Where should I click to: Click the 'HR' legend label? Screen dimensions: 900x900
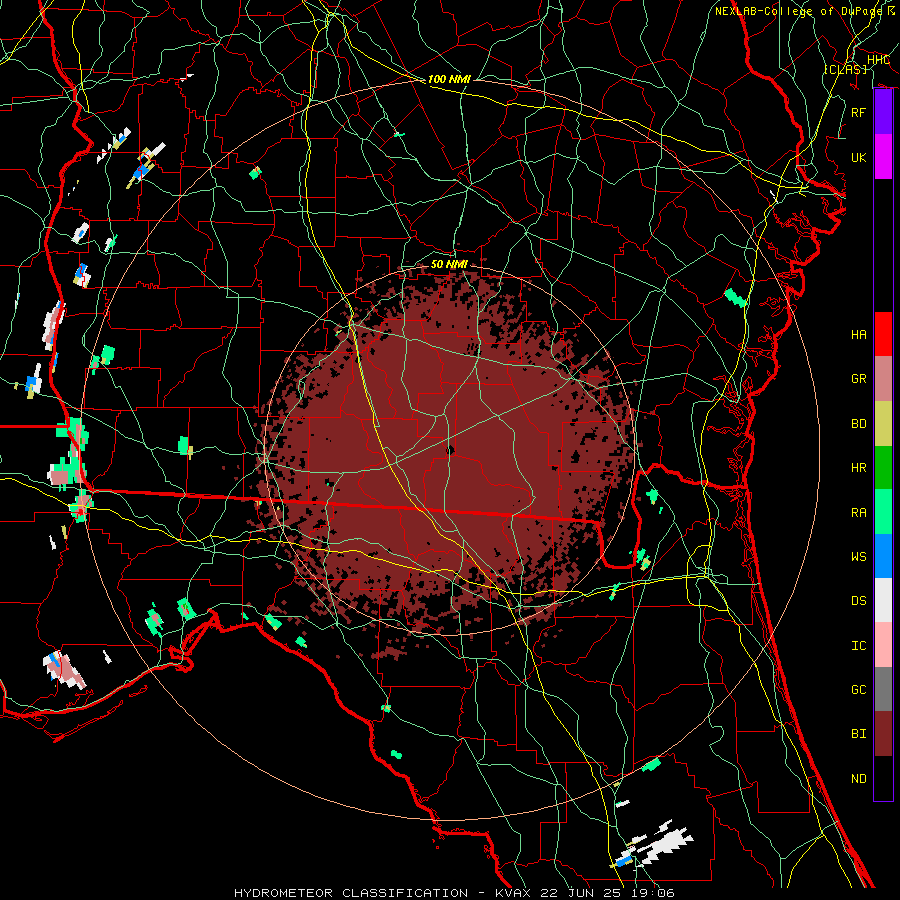(x=859, y=468)
